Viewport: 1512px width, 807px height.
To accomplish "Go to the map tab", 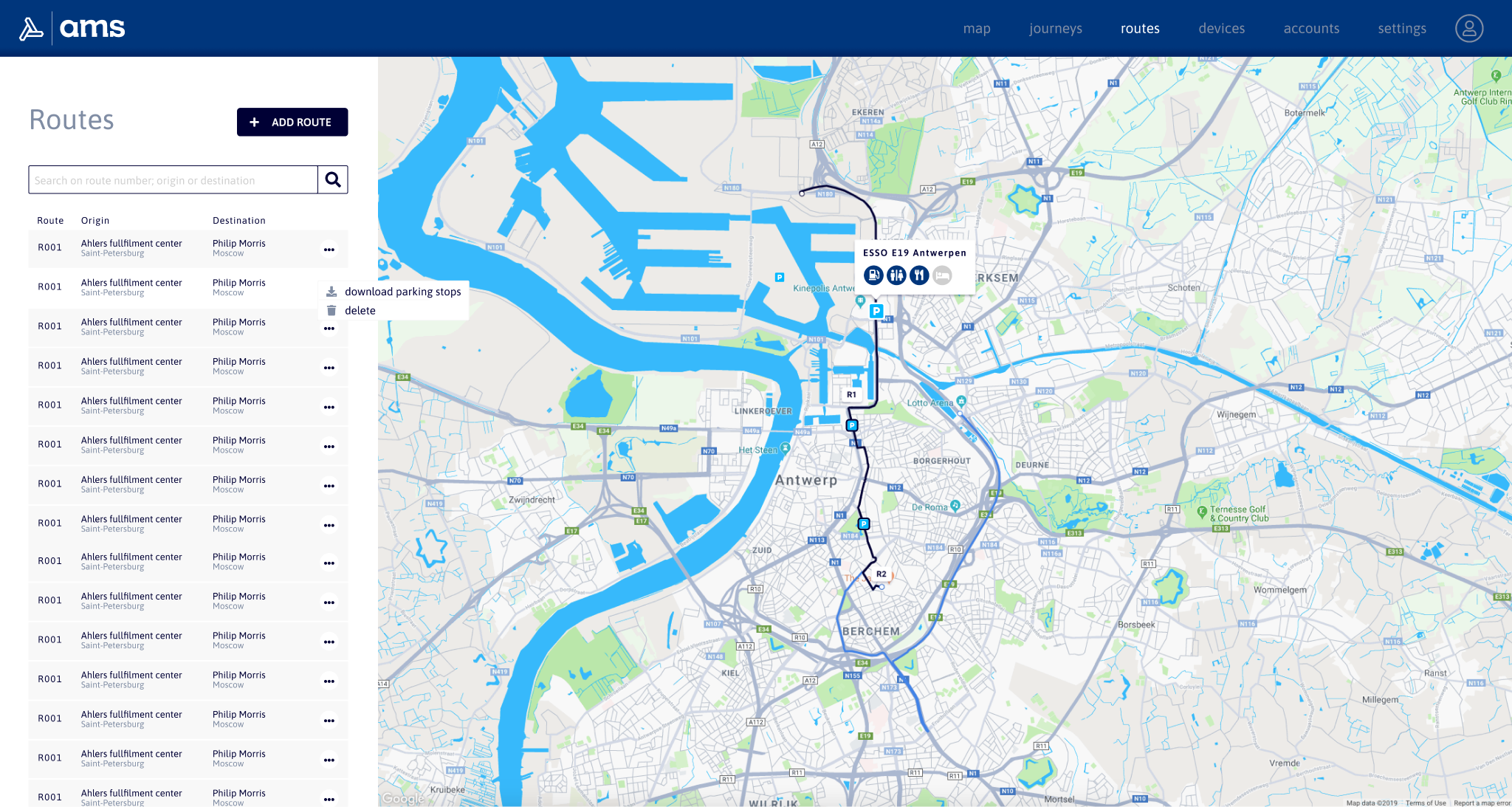I will point(977,28).
